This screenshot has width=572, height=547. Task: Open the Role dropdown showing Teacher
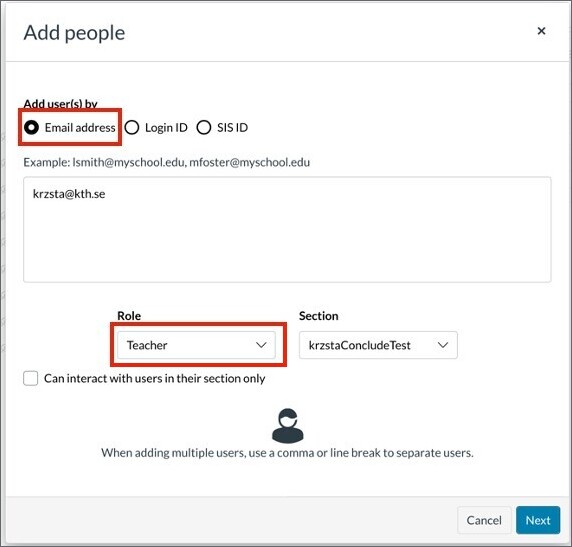(x=196, y=345)
